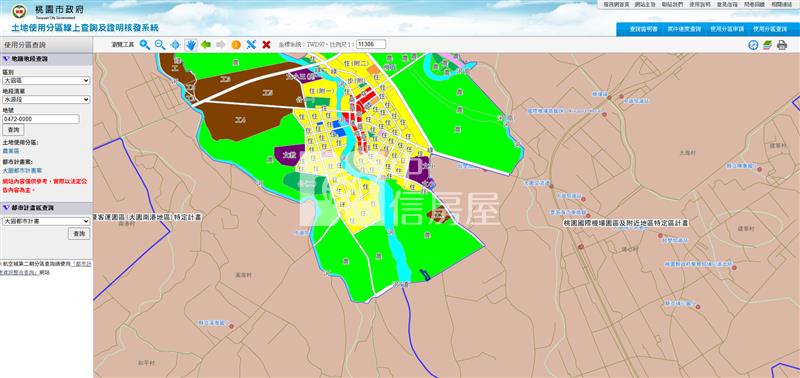Select the blue measure tool icon
The width and height of the screenshot is (800, 378).
tap(251, 44)
